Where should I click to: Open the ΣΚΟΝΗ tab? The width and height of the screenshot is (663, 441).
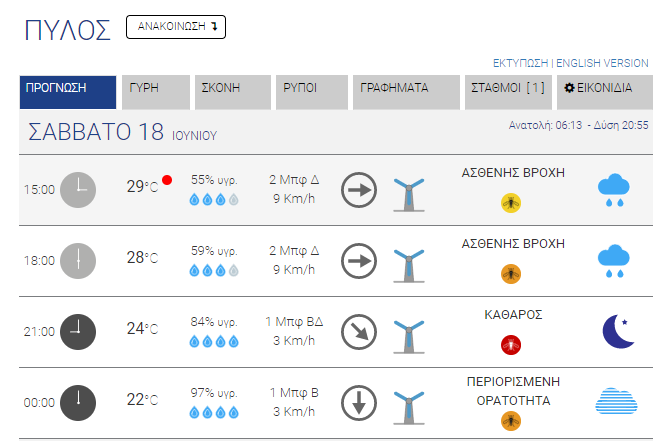(233, 92)
